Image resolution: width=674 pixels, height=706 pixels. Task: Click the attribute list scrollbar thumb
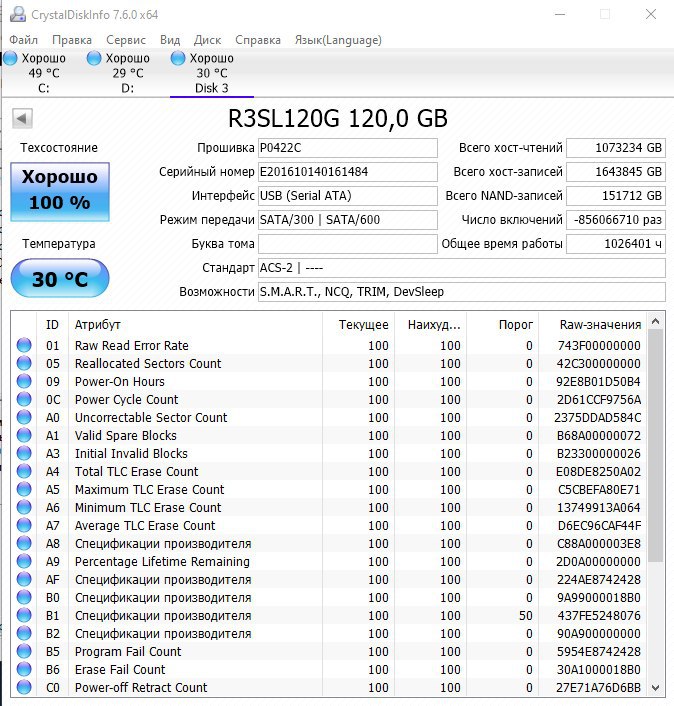click(x=656, y=445)
